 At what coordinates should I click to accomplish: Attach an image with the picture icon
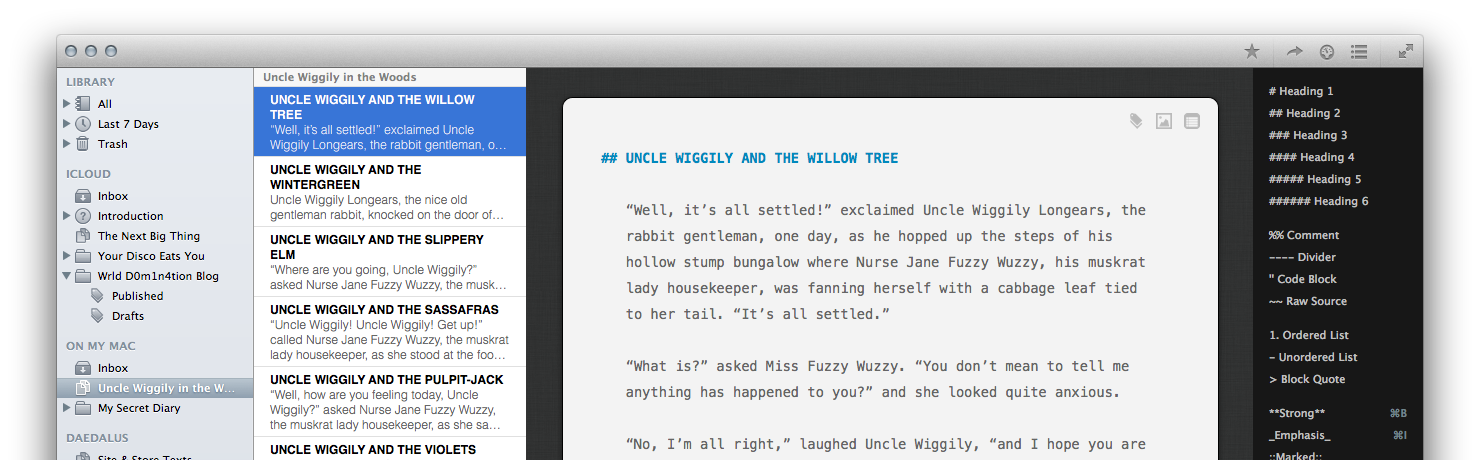point(1163,121)
